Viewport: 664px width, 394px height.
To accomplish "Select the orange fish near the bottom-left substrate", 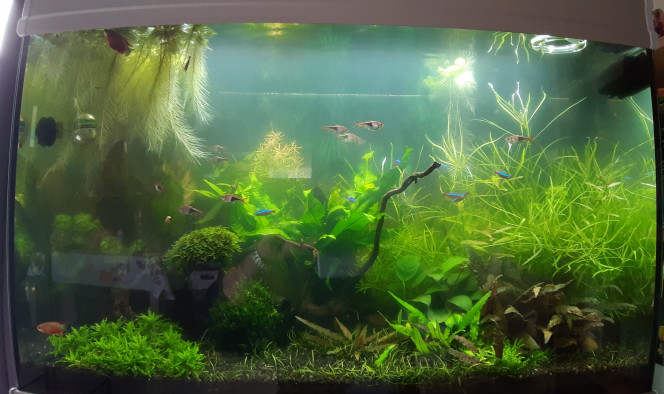I will 51,328.
